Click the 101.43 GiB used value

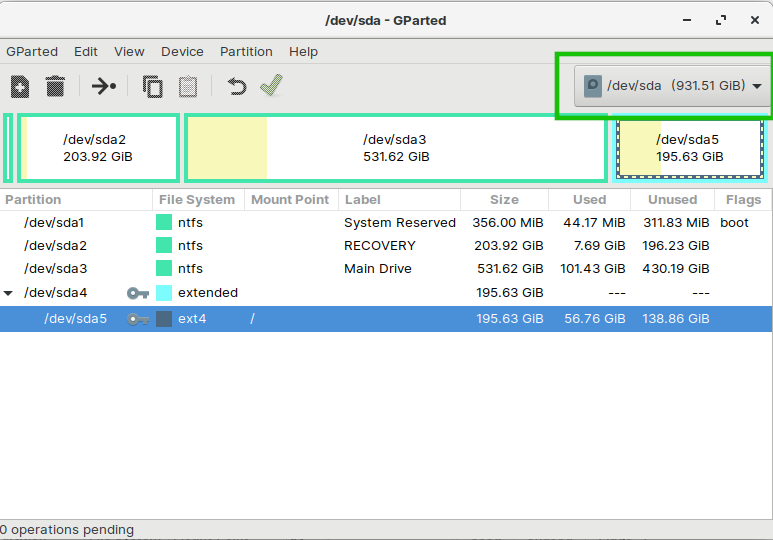click(593, 268)
